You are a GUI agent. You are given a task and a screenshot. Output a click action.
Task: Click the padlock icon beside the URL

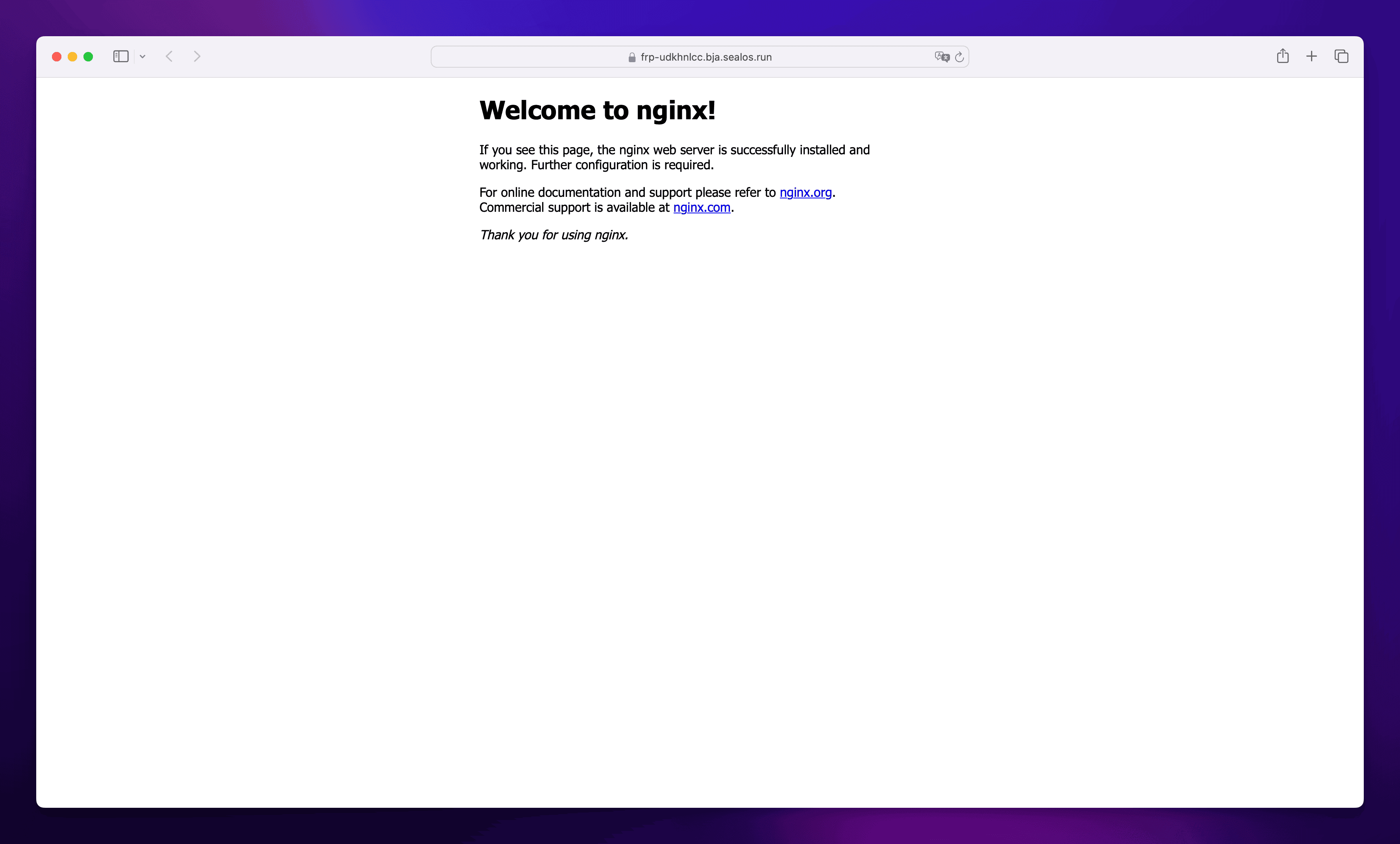click(632, 57)
